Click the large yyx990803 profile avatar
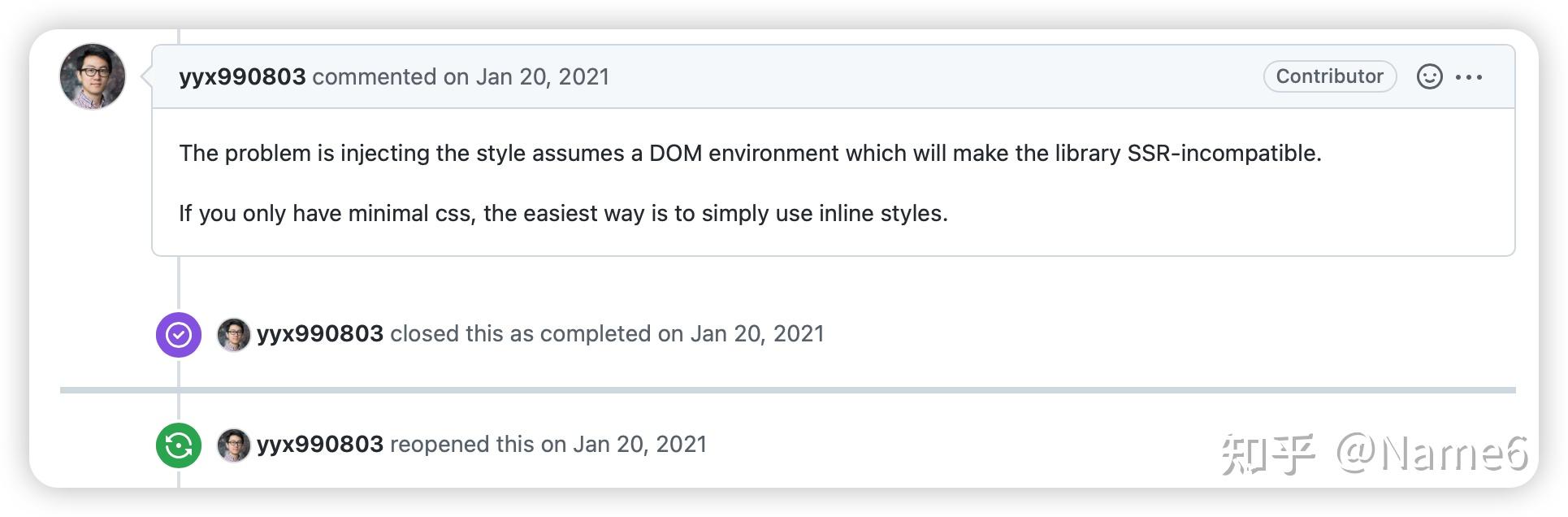Image resolution: width=1568 pixels, height=517 pixels. [93, 76]
